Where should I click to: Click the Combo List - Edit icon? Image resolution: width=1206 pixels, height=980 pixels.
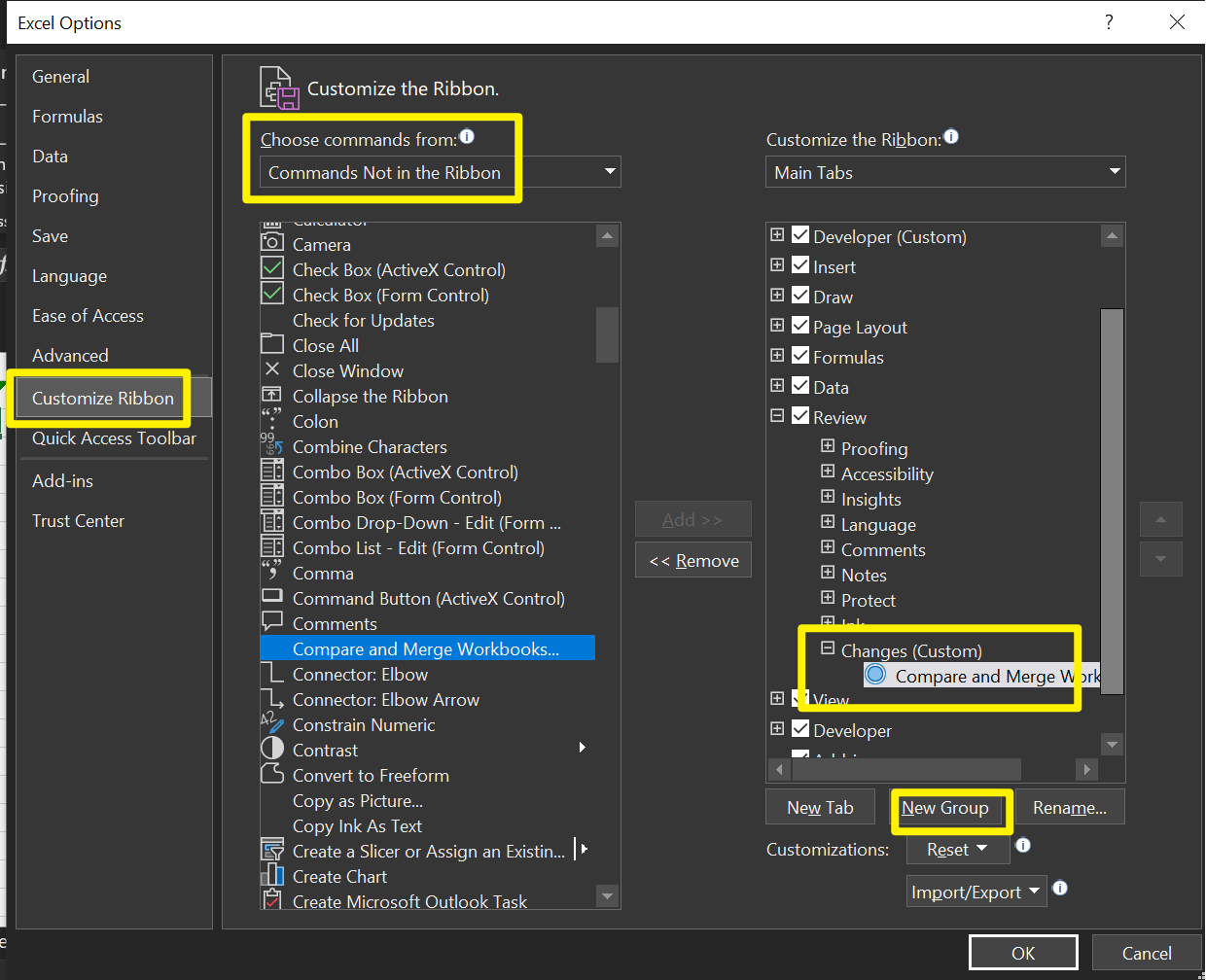click(272, 547)
